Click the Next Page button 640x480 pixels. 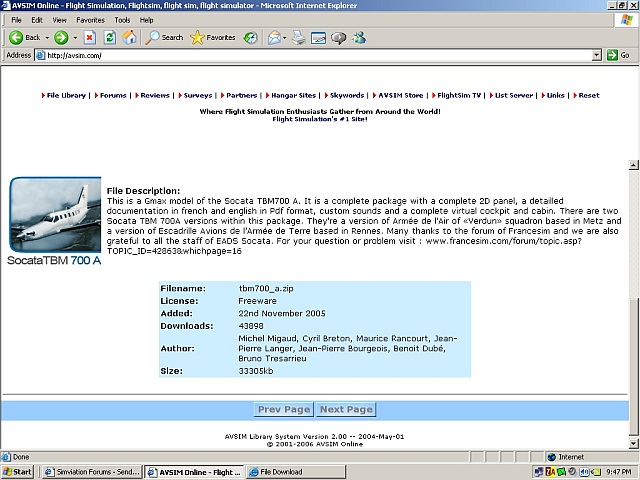(346, 409)
